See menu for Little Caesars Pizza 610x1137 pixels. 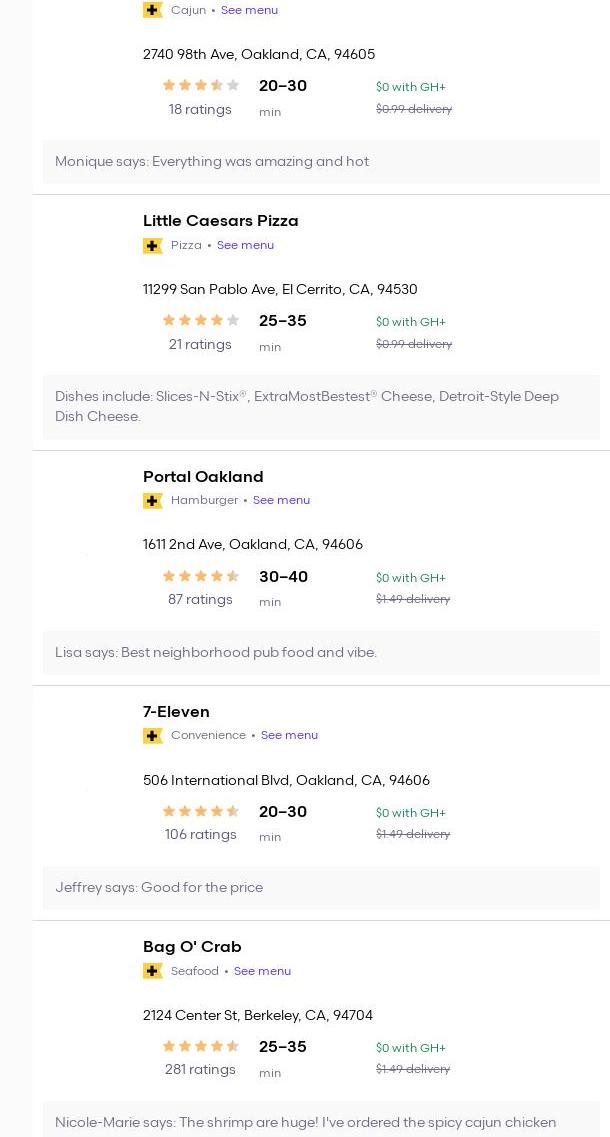click(245, 245)
